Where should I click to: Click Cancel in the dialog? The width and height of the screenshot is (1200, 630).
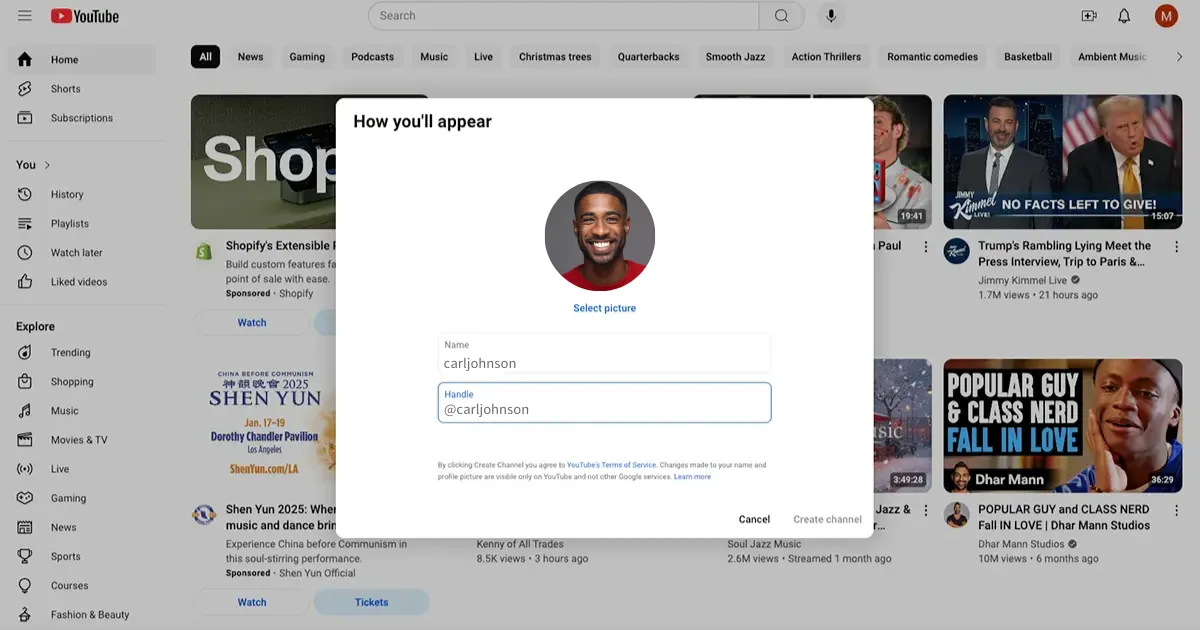click(x=754, y=519)
